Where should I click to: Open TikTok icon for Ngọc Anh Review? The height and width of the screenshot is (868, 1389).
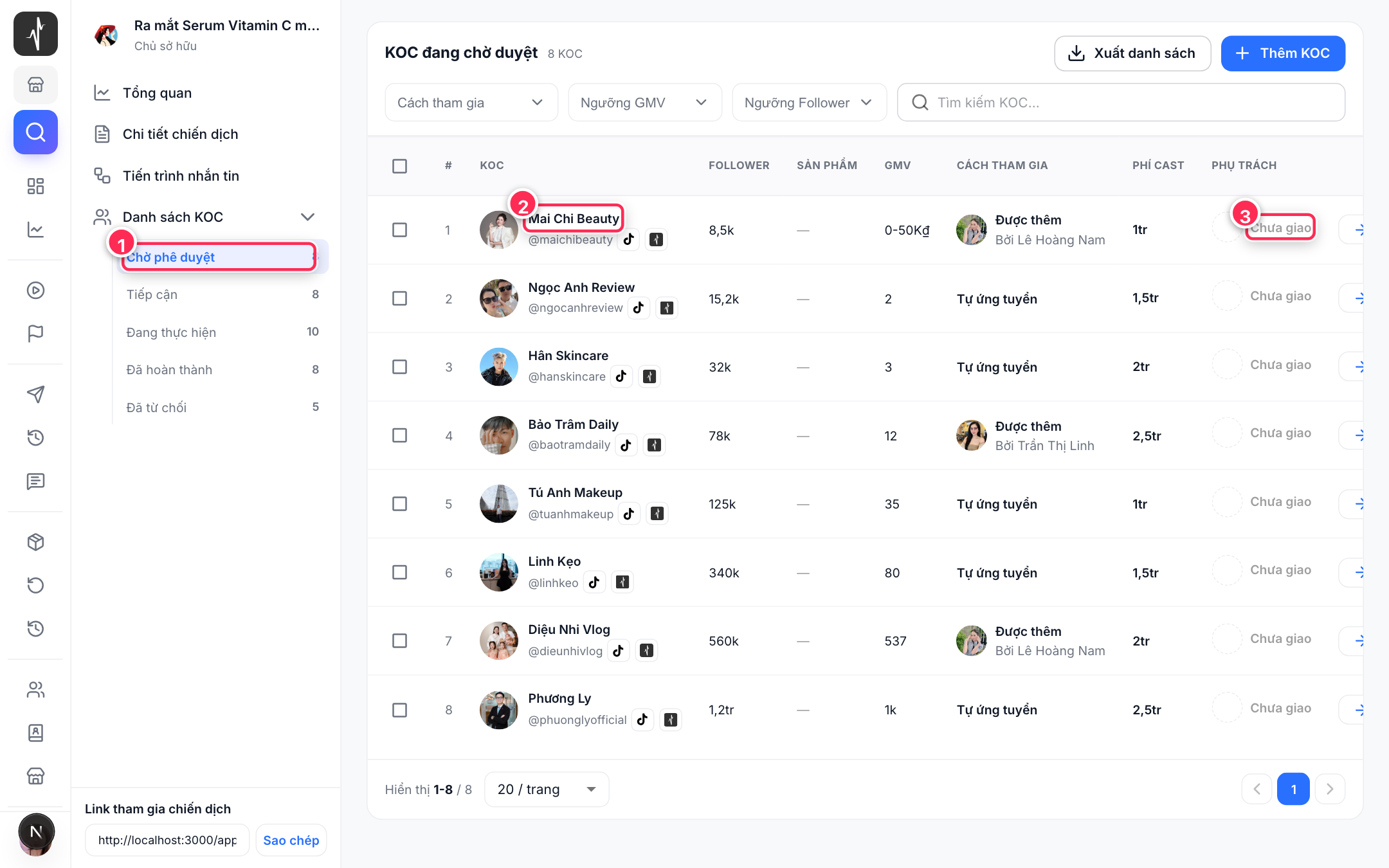point(638,308)
